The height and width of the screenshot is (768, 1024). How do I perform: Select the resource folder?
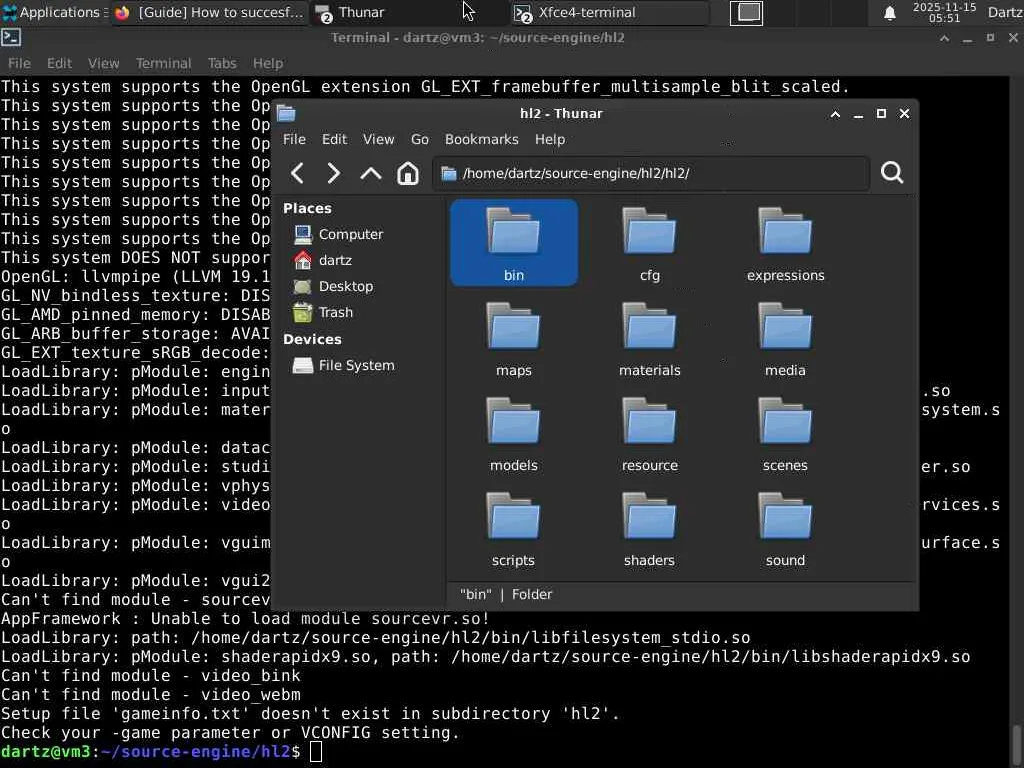[x=649, y=434]
